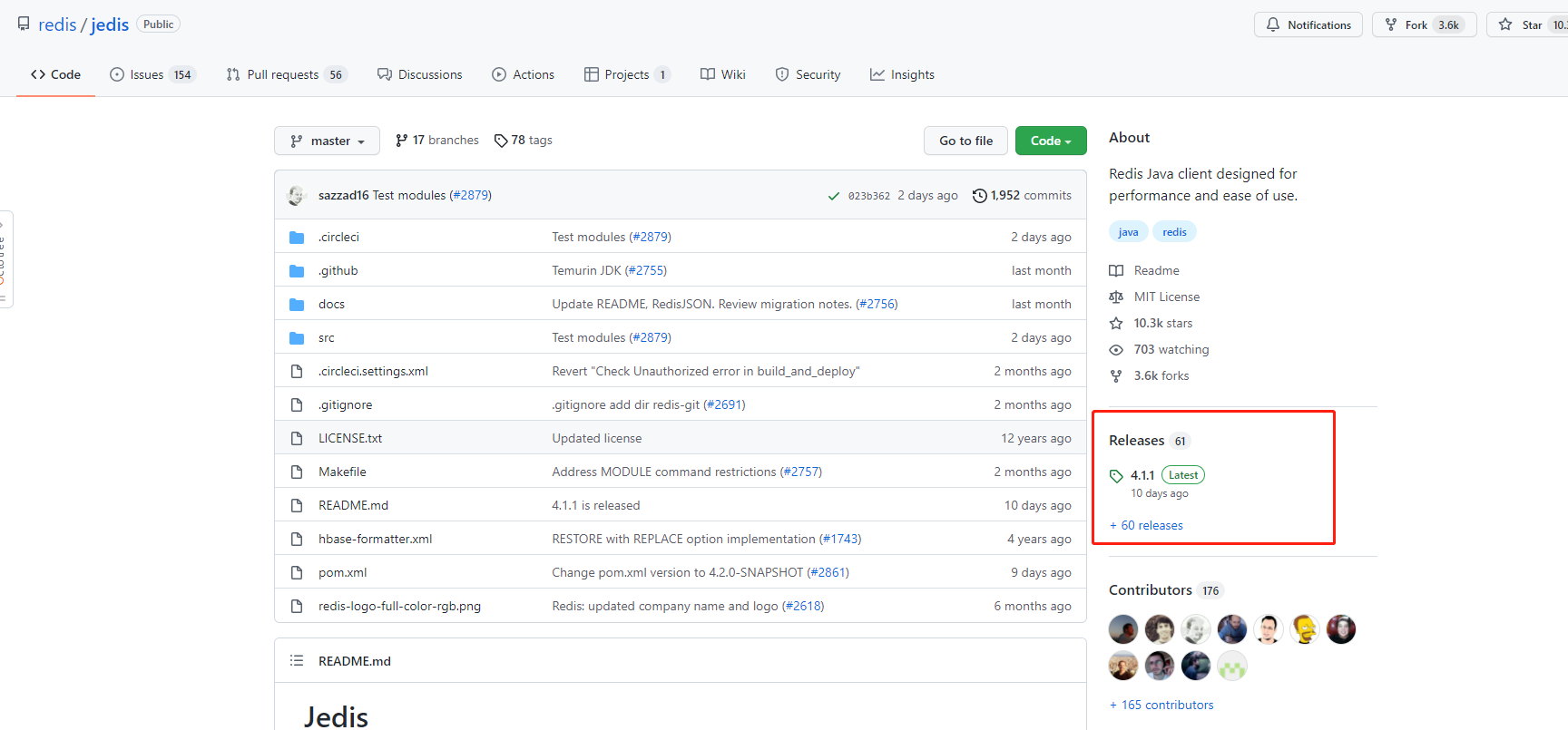Open sazzad16 author profile link

click(343, 195)
